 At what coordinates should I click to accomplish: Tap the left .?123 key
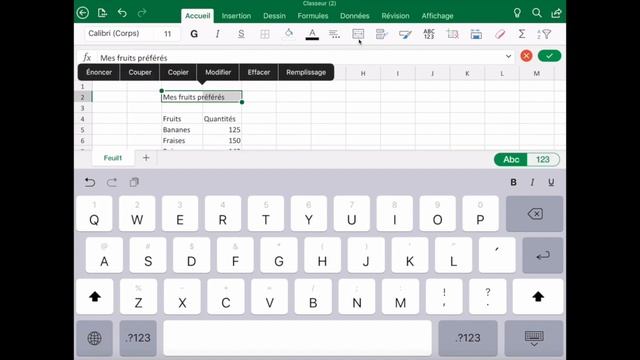(138, 338)
